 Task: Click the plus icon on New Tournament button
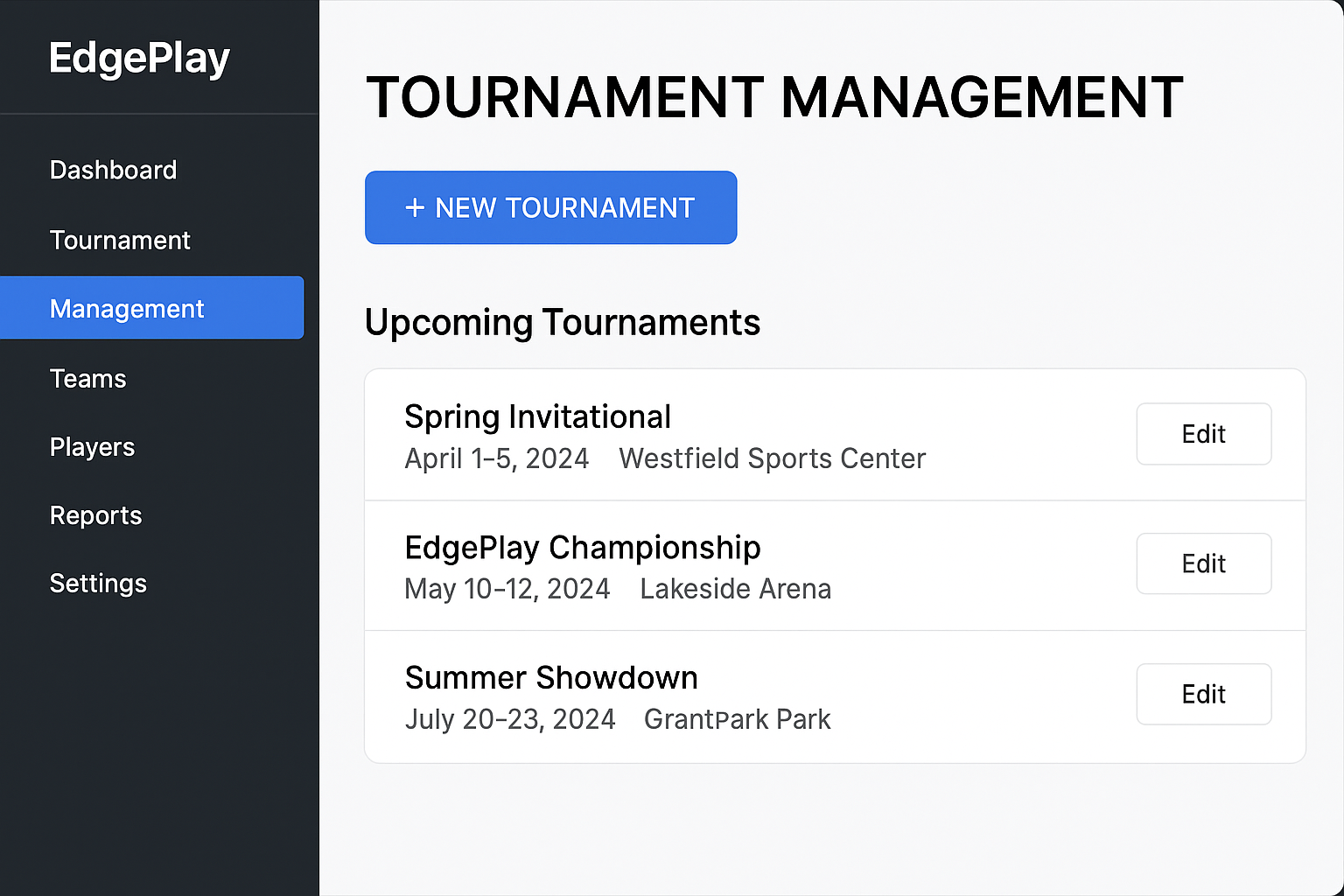pos(415,207)
